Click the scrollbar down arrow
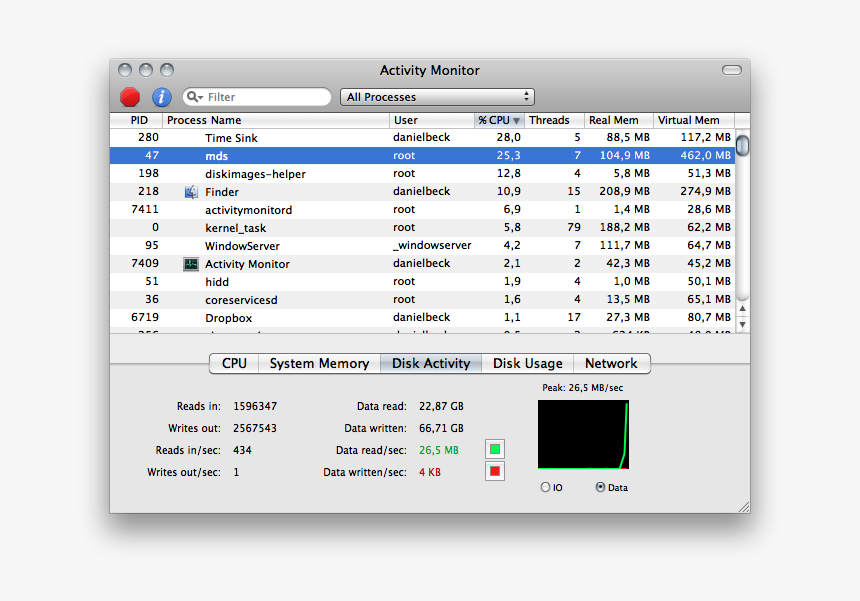Screen dimensions: 860x601 tap(742, 325)
